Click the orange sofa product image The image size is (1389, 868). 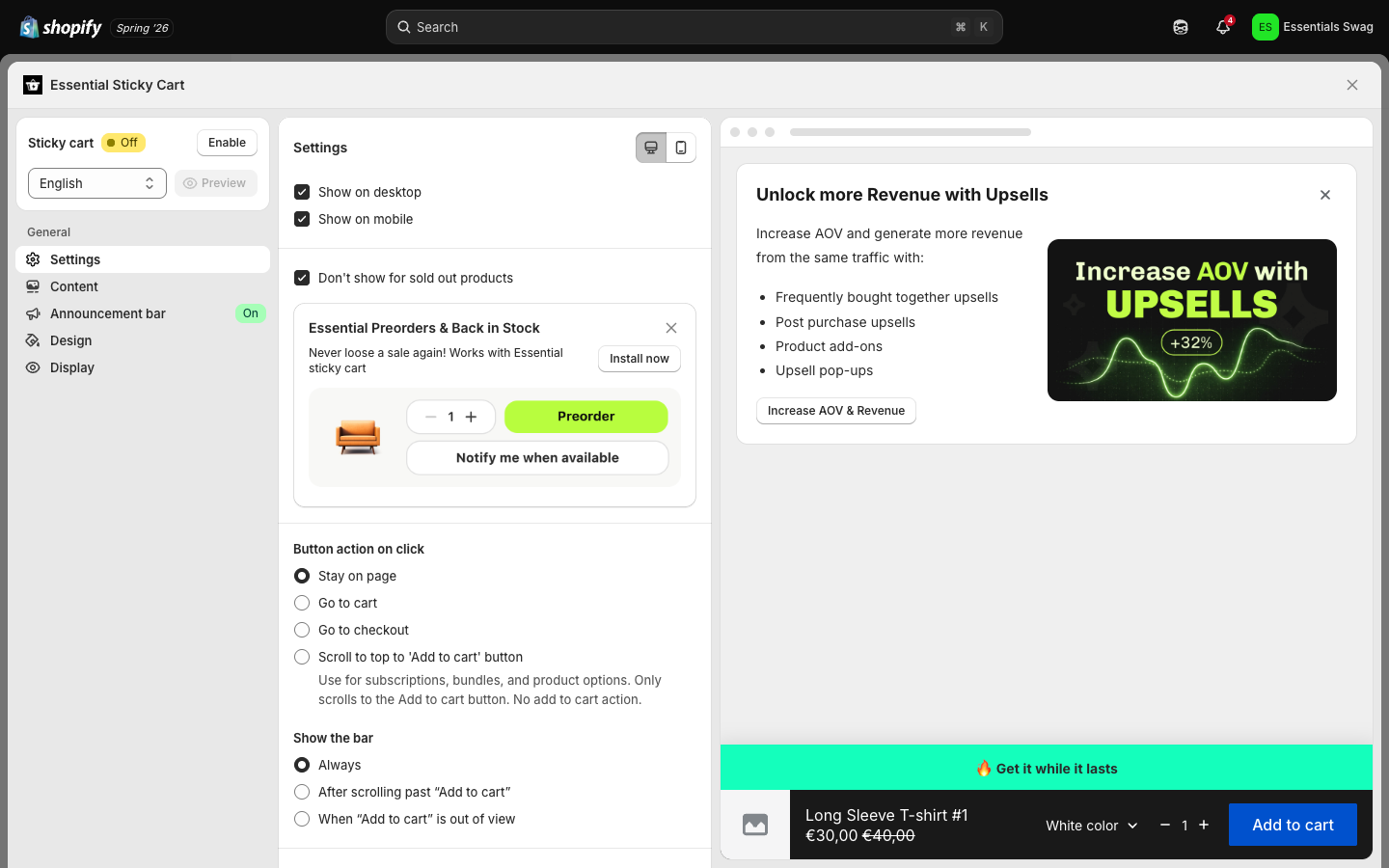point(358,437)
